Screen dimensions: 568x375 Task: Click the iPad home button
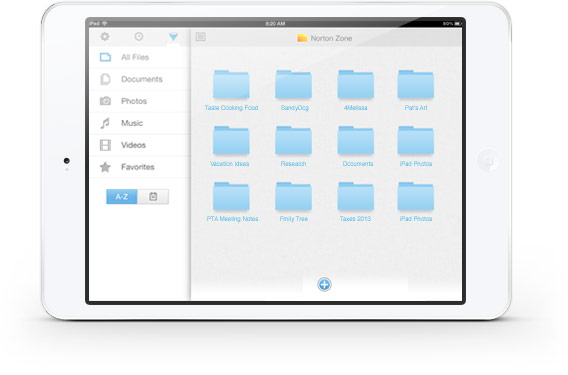click(488, 161)
